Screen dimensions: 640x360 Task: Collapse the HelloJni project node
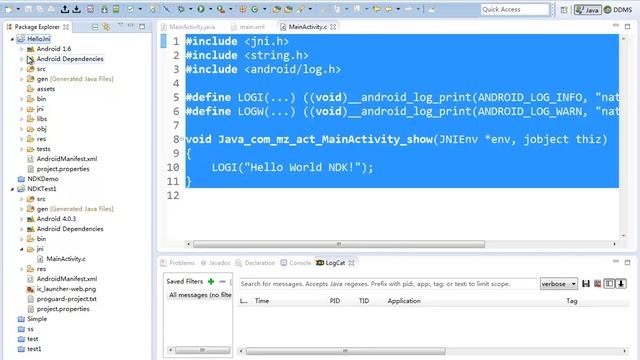tap(12, 39)
